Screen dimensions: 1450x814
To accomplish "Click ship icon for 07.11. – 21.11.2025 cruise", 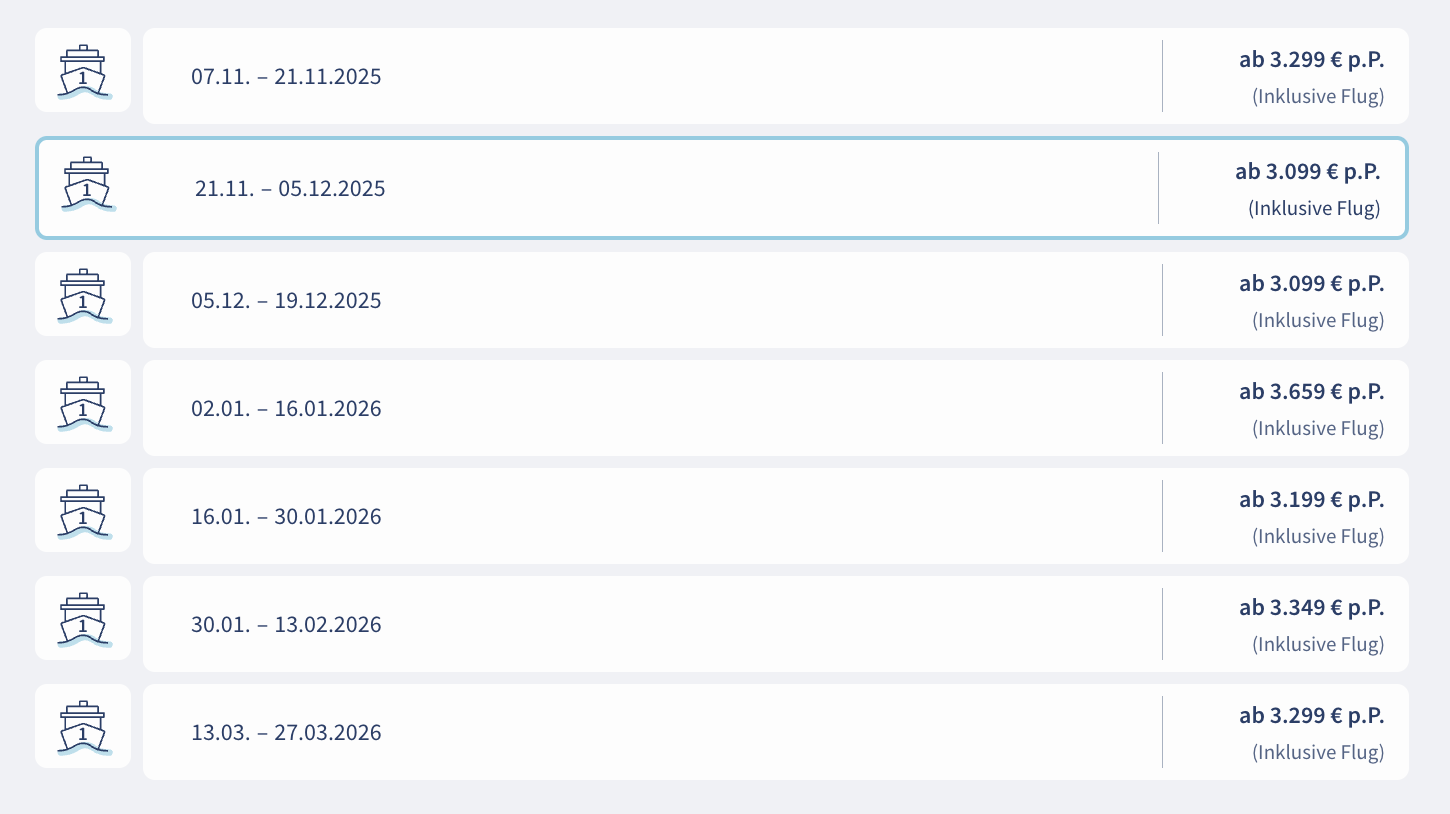I will click(83, 71).
